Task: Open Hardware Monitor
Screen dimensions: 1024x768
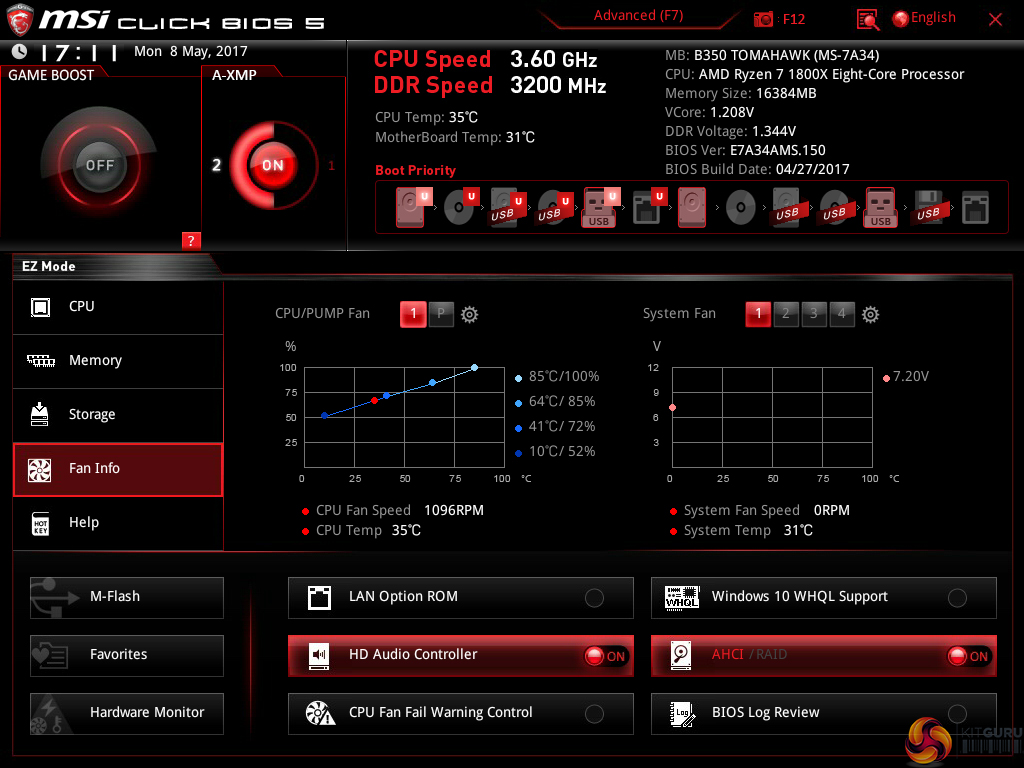Action: tap(127, 714)
